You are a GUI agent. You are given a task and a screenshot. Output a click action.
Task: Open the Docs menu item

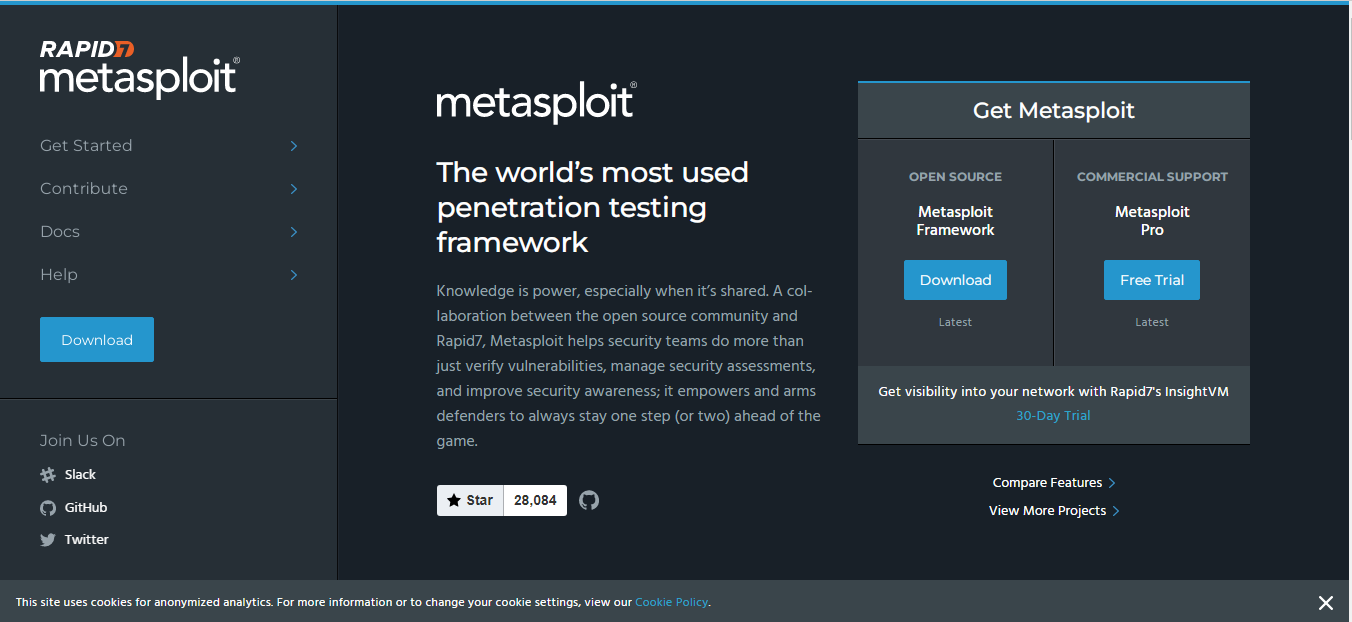[x=60, y=232]
